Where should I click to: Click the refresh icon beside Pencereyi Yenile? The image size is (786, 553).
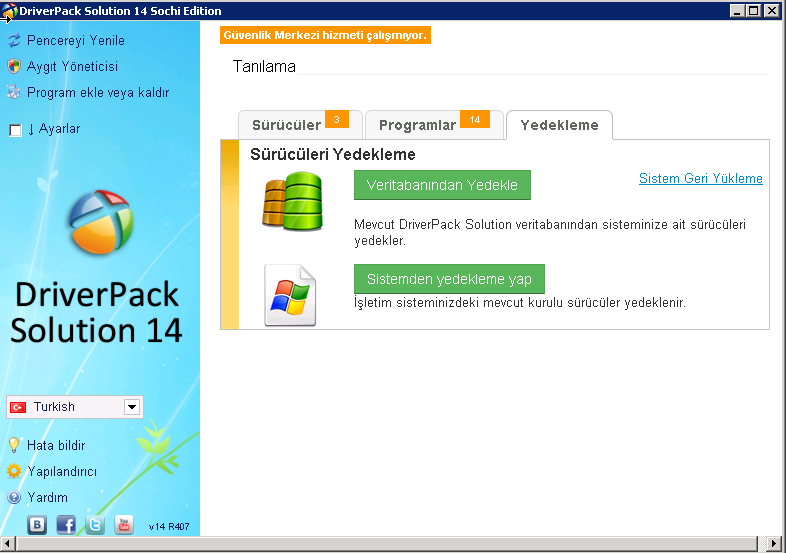click(x=14, y=40)
